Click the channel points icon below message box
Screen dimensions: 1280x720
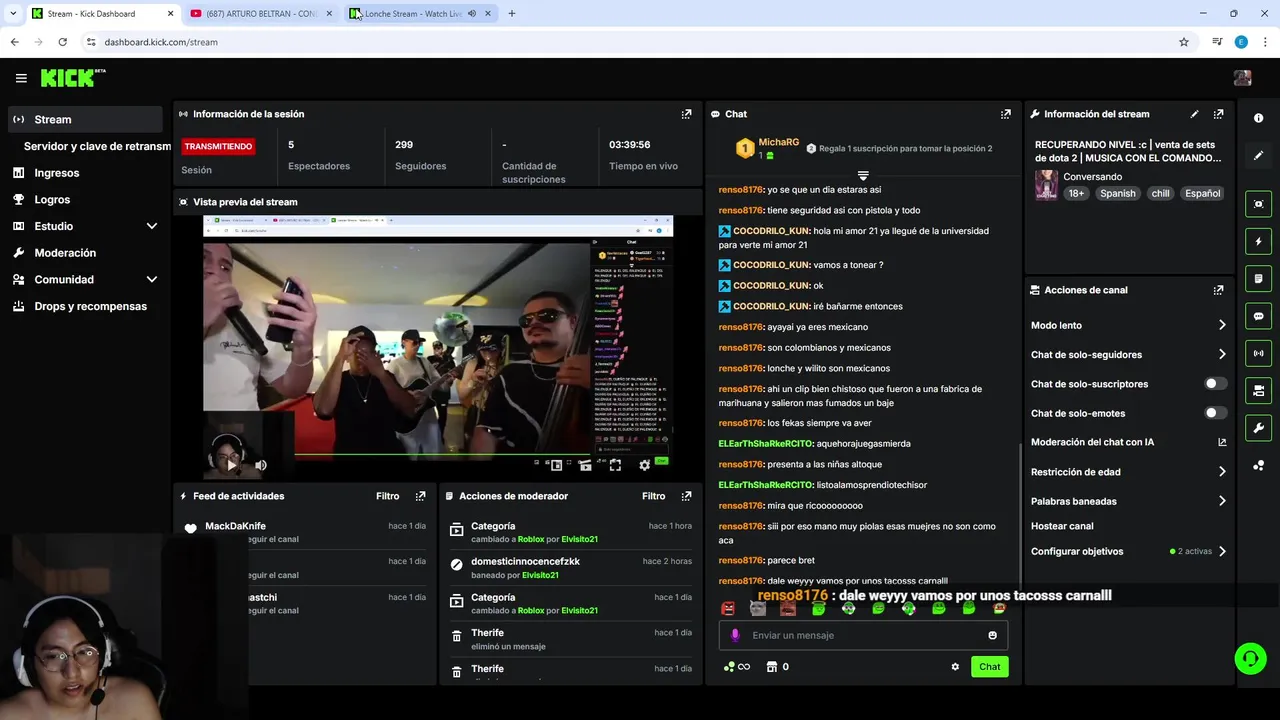click(x=729, y=667)
